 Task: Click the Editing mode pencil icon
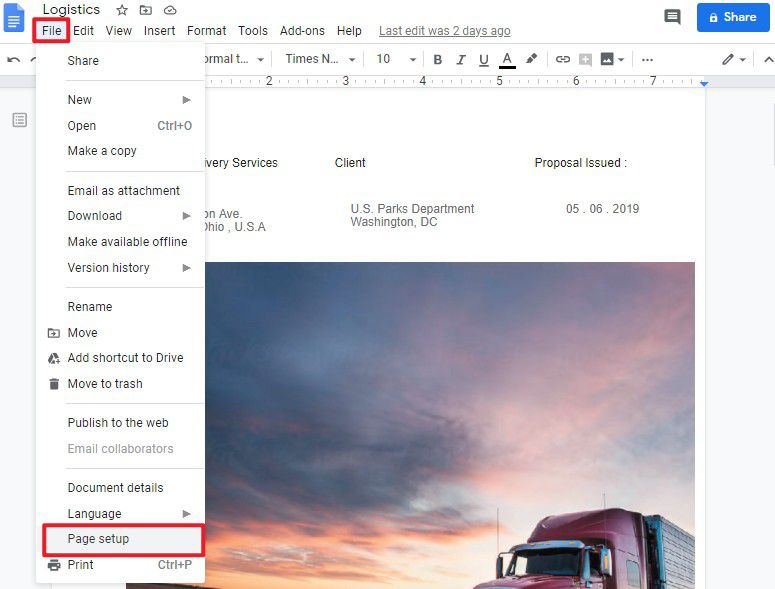(x=727, y=59)
